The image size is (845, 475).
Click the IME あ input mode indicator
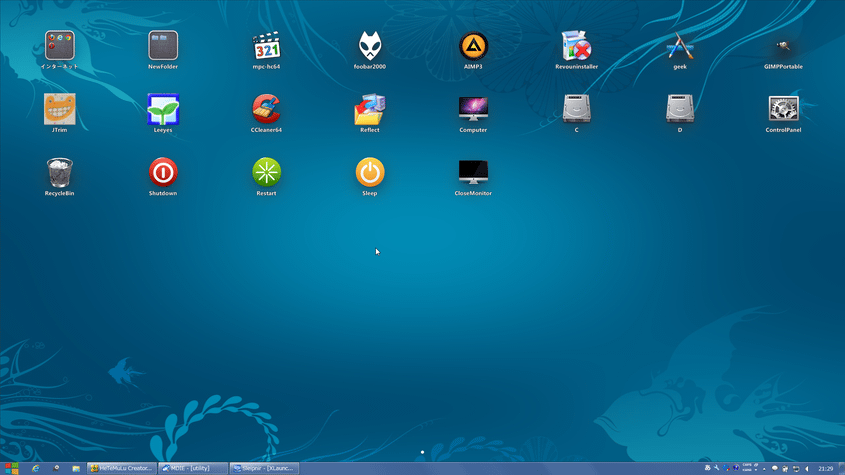pyautogui.click(x=708, y=468)
